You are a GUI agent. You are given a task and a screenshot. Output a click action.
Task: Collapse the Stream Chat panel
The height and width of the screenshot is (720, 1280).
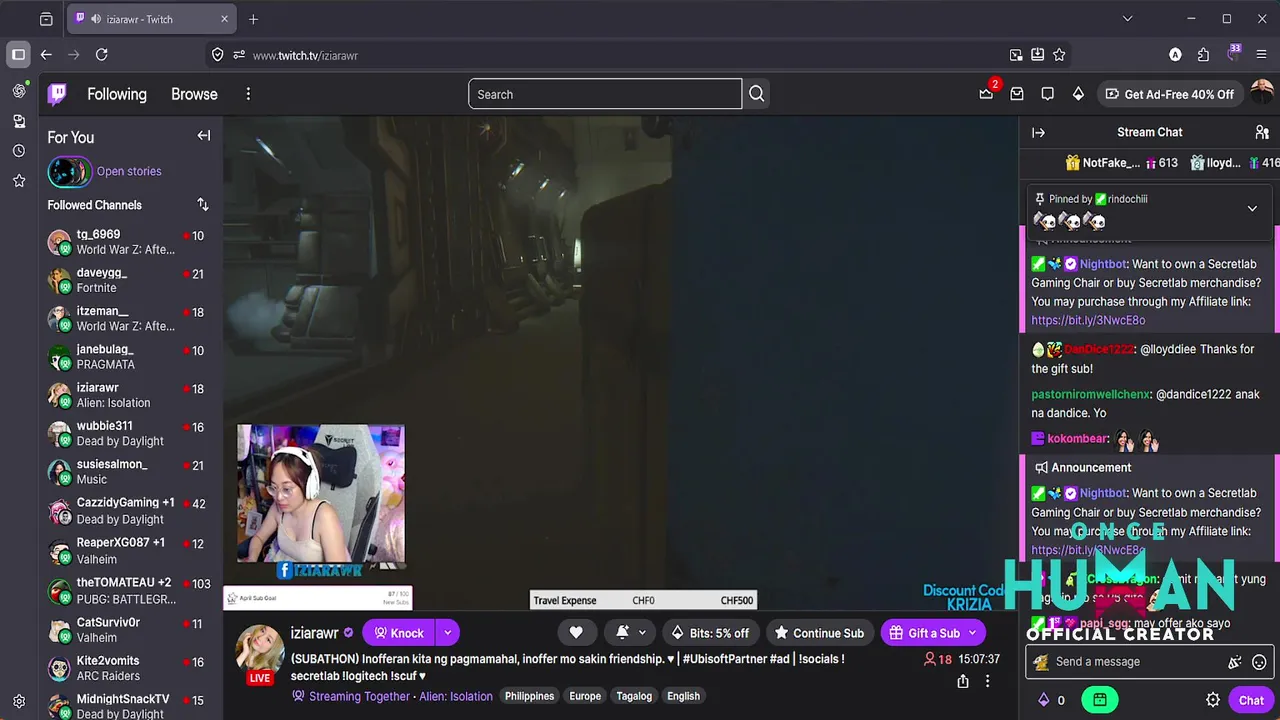[x=1039, y=132]
